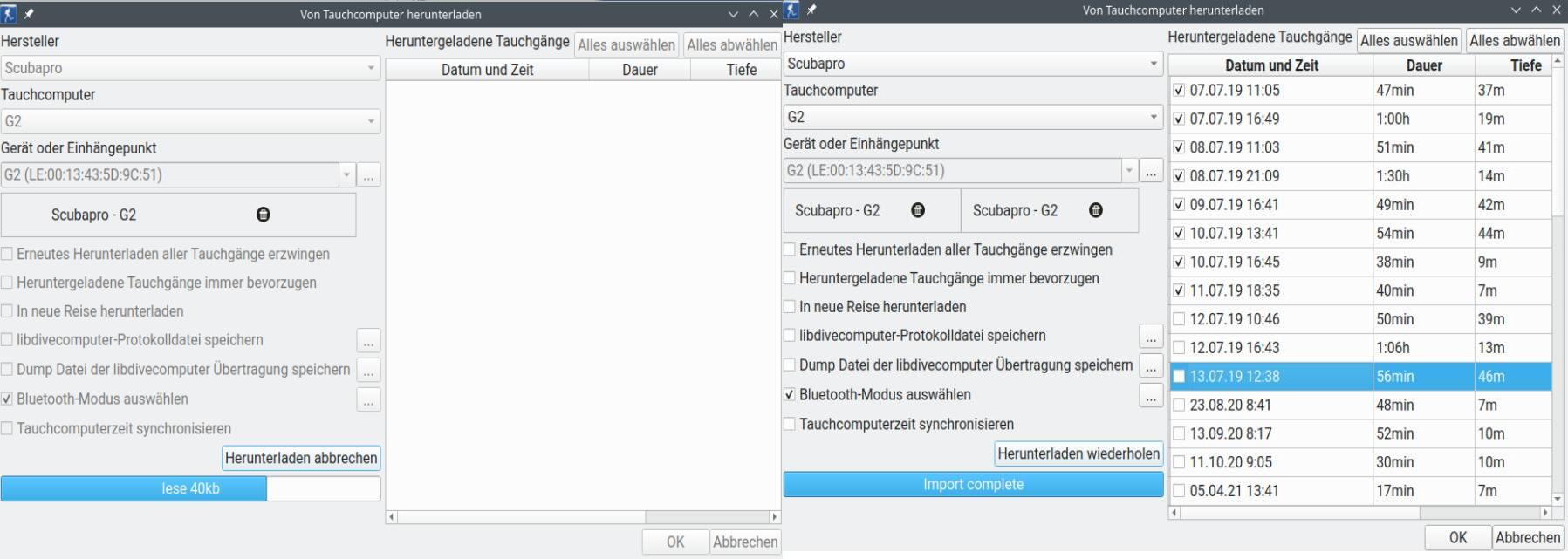The width and height of the screenshot is (1568, 559).
Task: Sort by Datum und Zeit in right window
Action: coord(1271,65)
